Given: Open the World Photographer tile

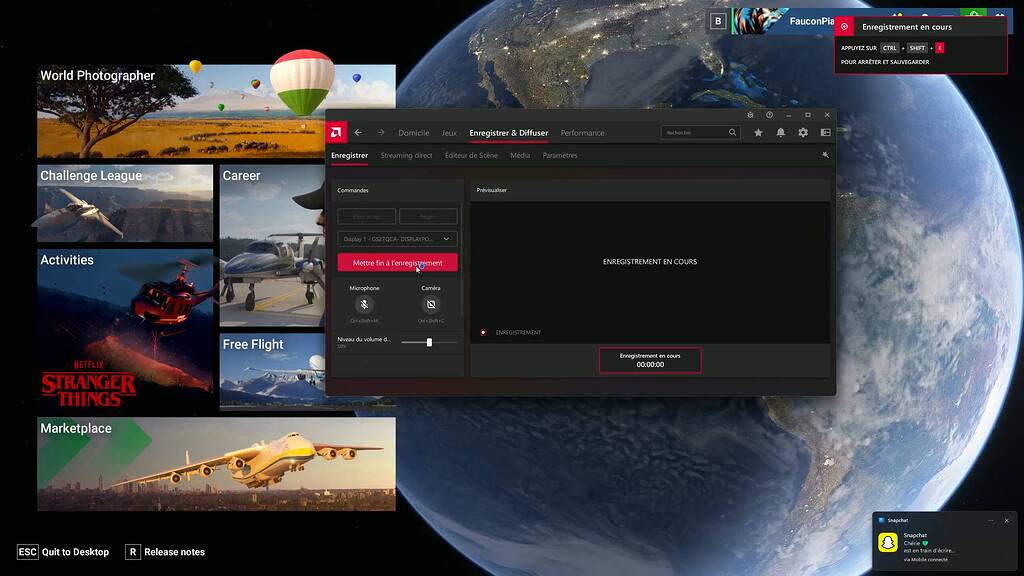Looking at the screenshot, I should click(x=216, y=111).
